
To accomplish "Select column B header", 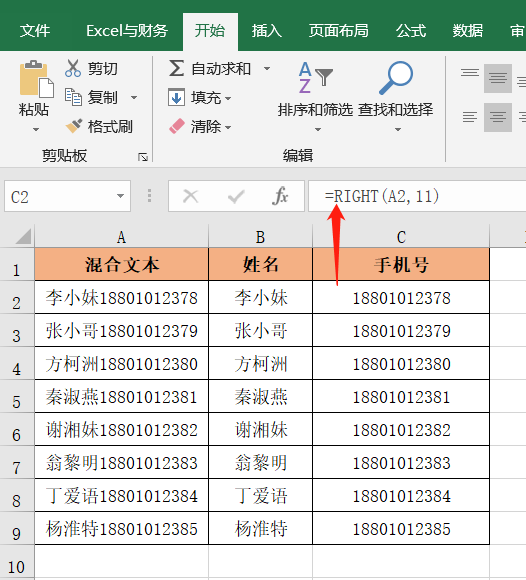I will pyautogui.click(x=260, y=237).
